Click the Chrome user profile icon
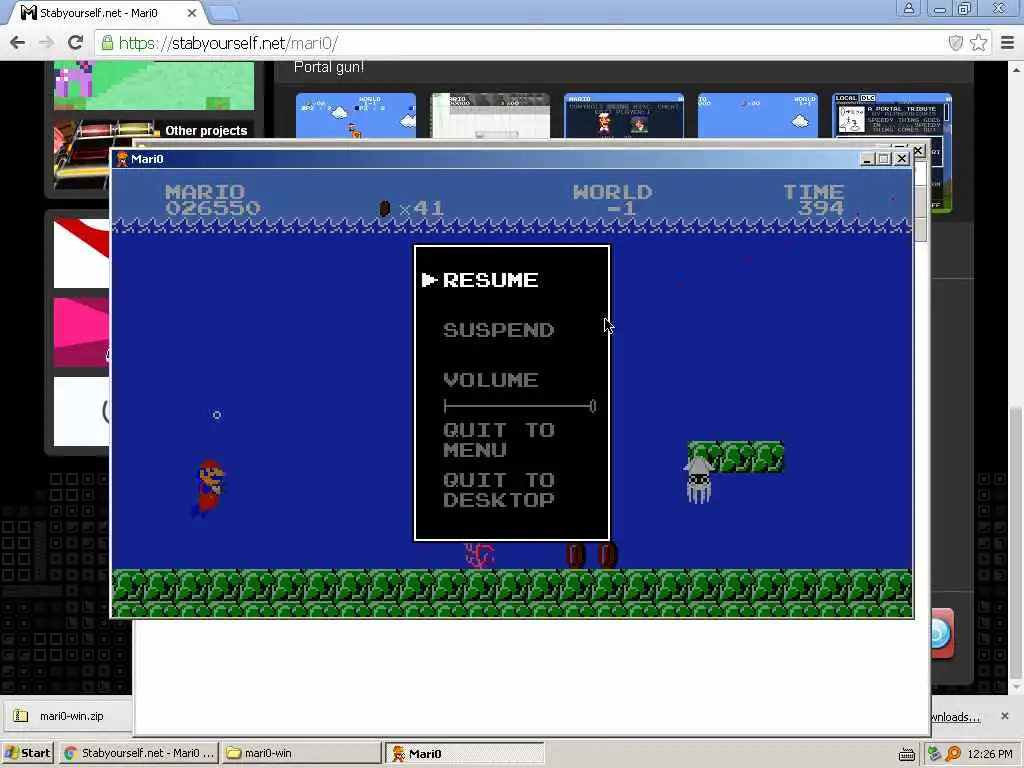This screenshot has width=1024, height=768. (908, 8)
